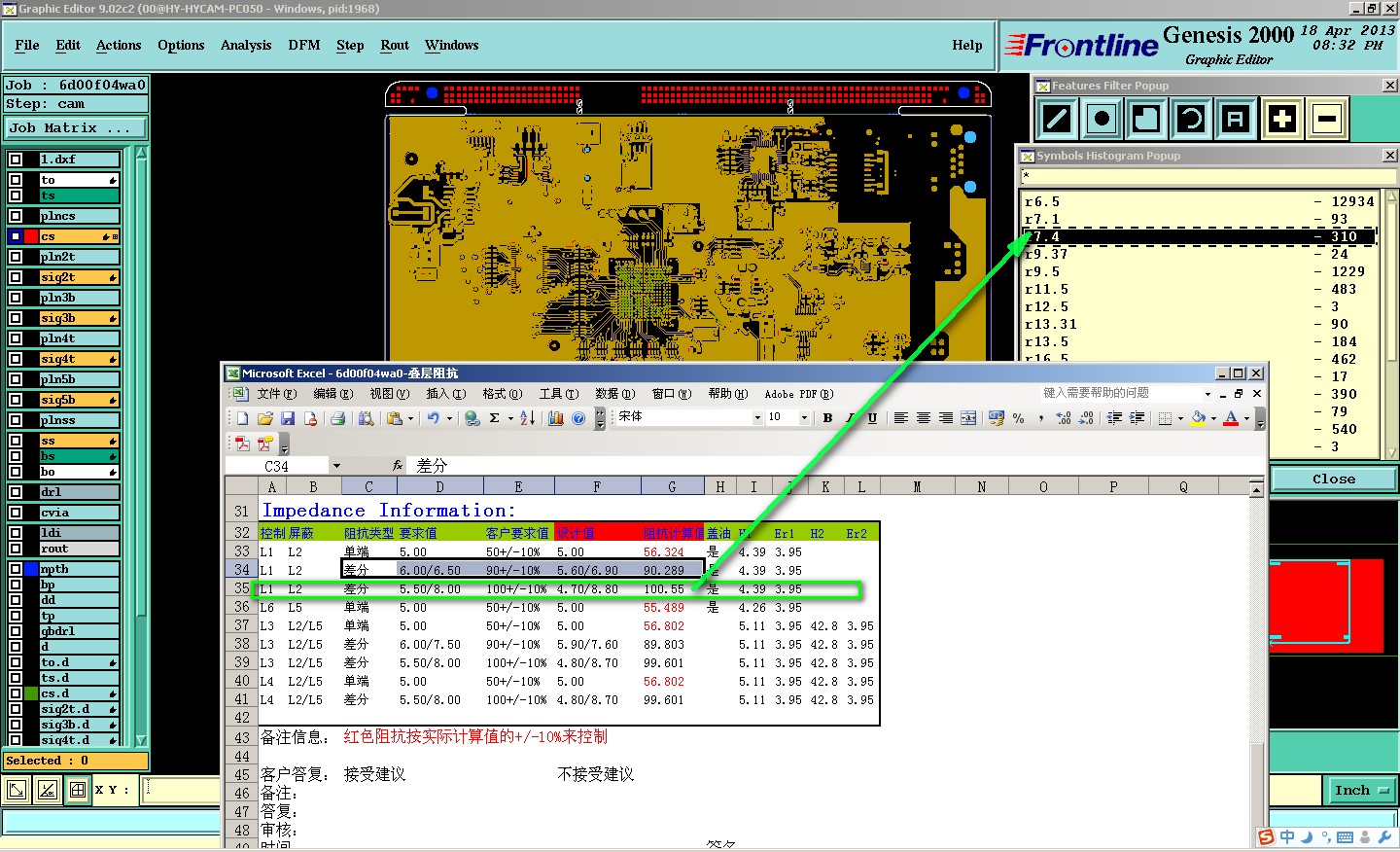Open the Inch units dropdown
This screenshot has height=852, width=1400.
click(1360, 791)
